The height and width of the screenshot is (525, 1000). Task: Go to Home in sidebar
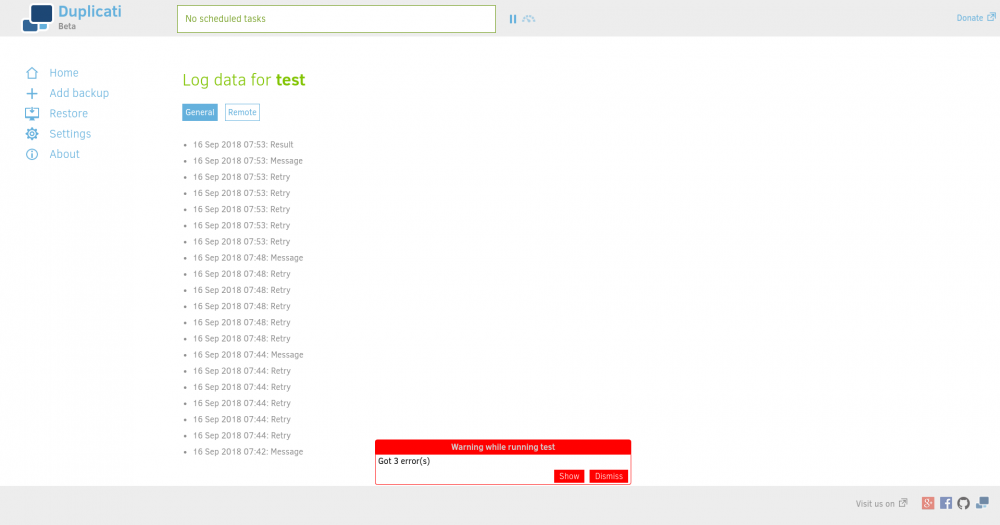tap(64, 73)
